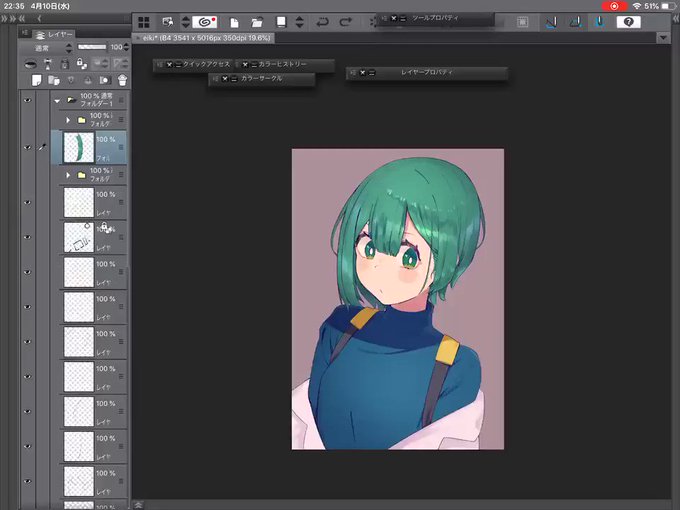Hide the selected green hair layer

click(28, 147)
